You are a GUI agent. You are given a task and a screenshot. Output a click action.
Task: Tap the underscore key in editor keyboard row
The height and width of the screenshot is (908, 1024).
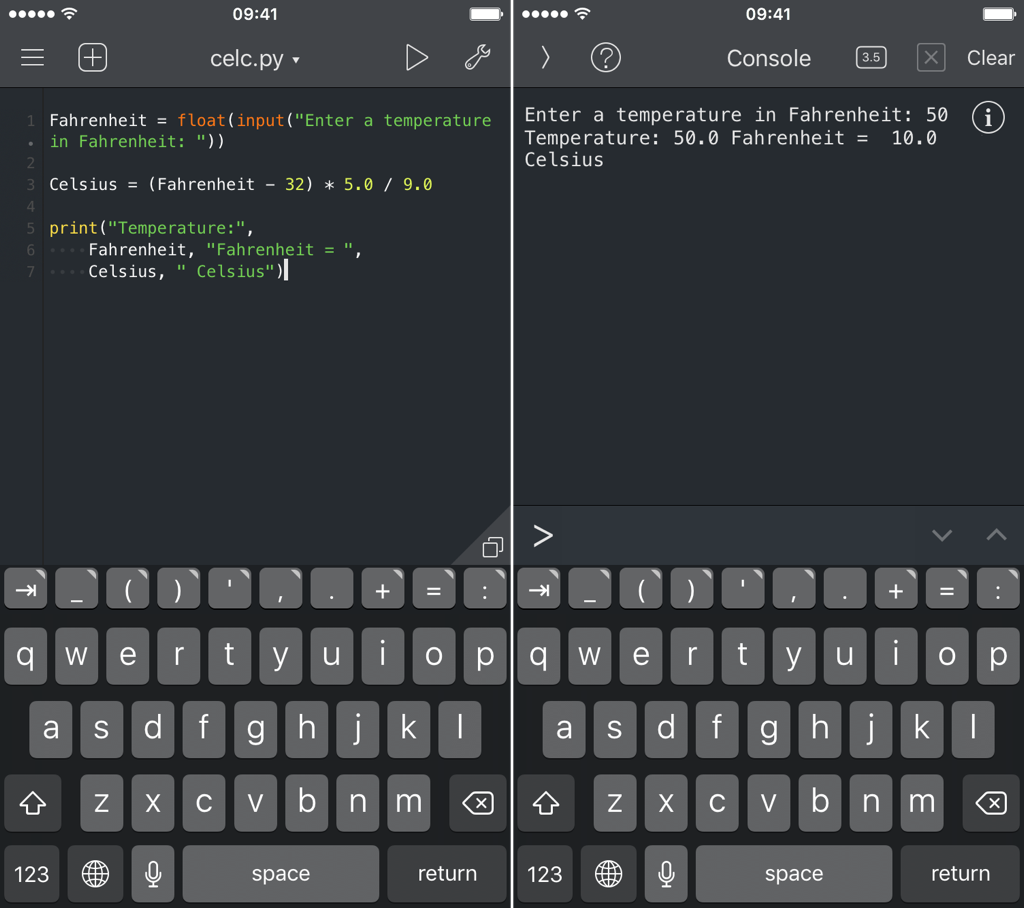point(76,589)
